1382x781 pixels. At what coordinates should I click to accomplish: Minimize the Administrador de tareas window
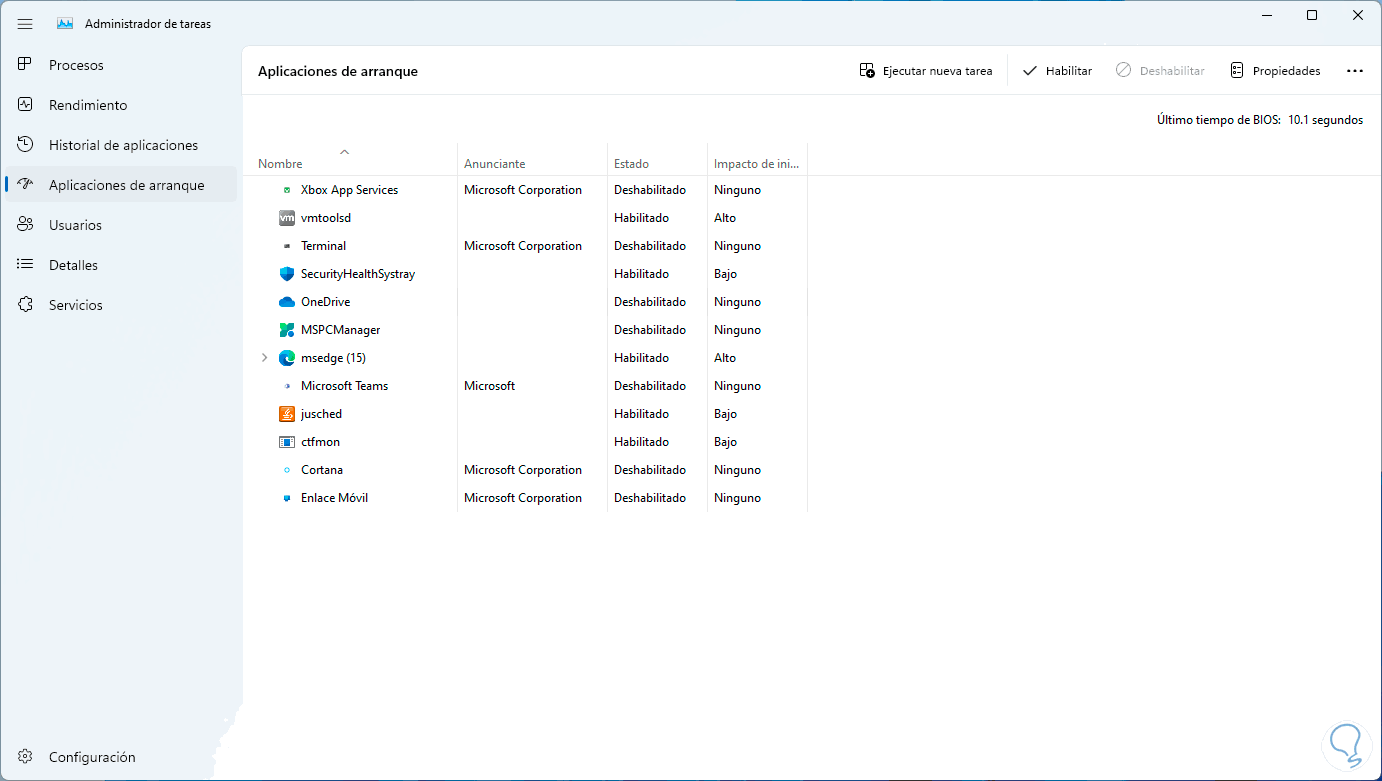(x=1266, y=15)
